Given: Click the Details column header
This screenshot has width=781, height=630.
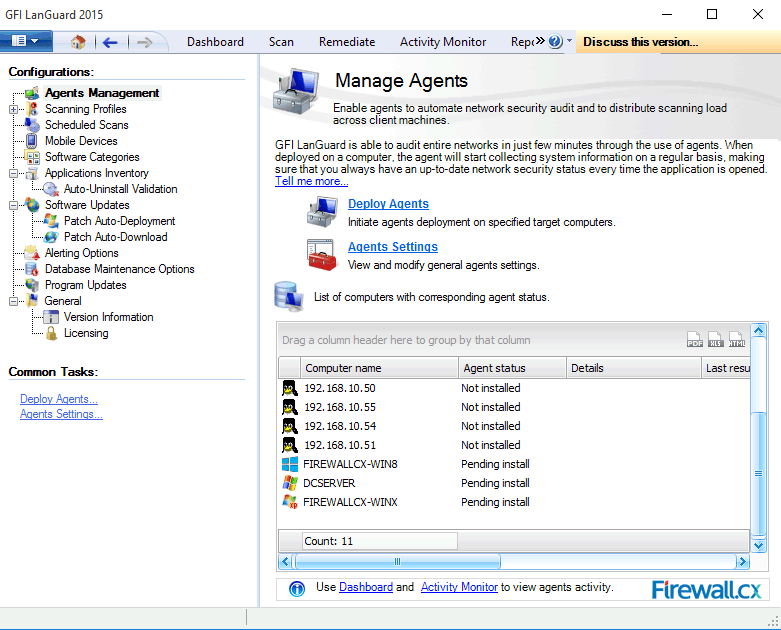Looking at the screenshot, I should click(x=634, y=368).
